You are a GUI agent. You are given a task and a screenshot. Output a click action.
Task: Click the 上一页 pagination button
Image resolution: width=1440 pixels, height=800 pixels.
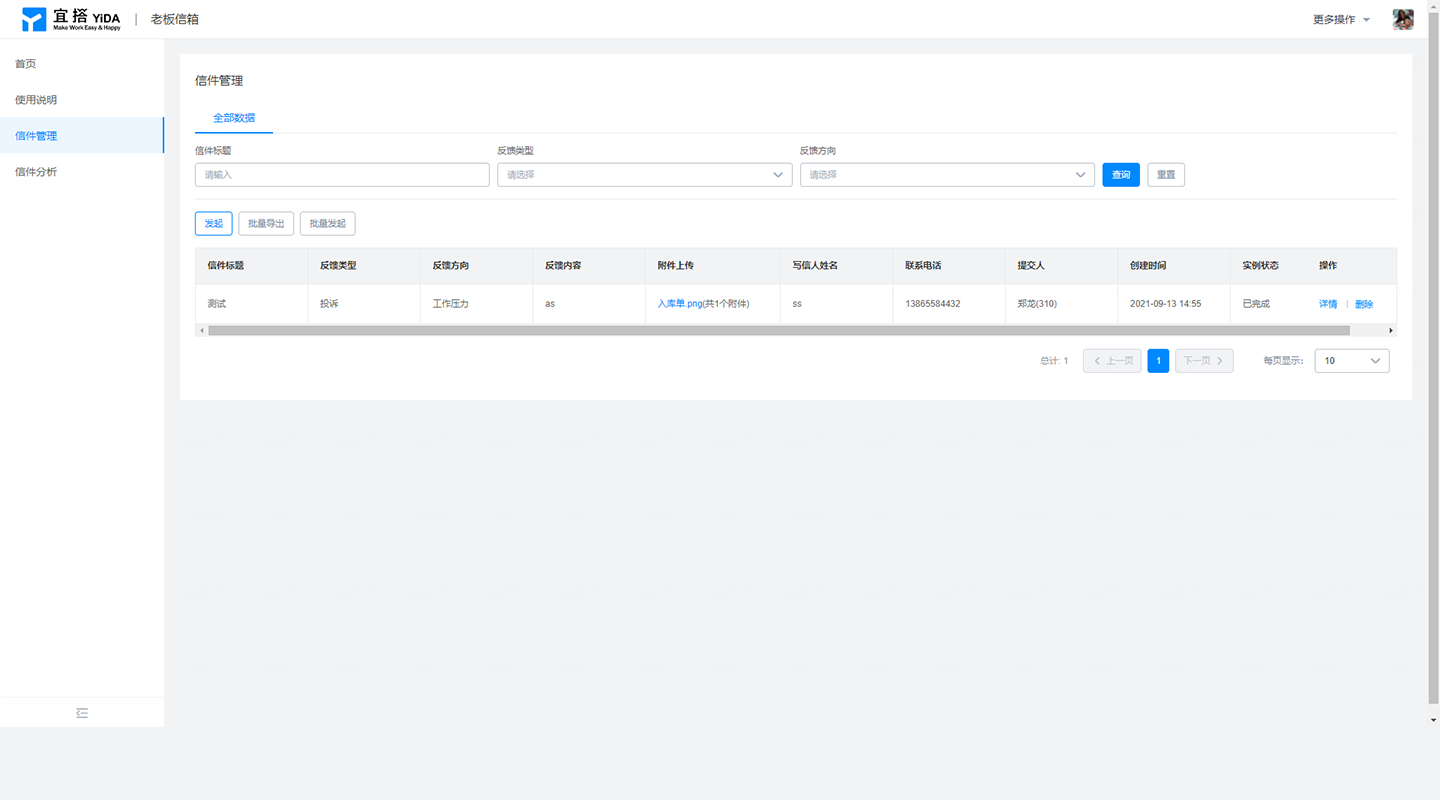[1112, 361]
